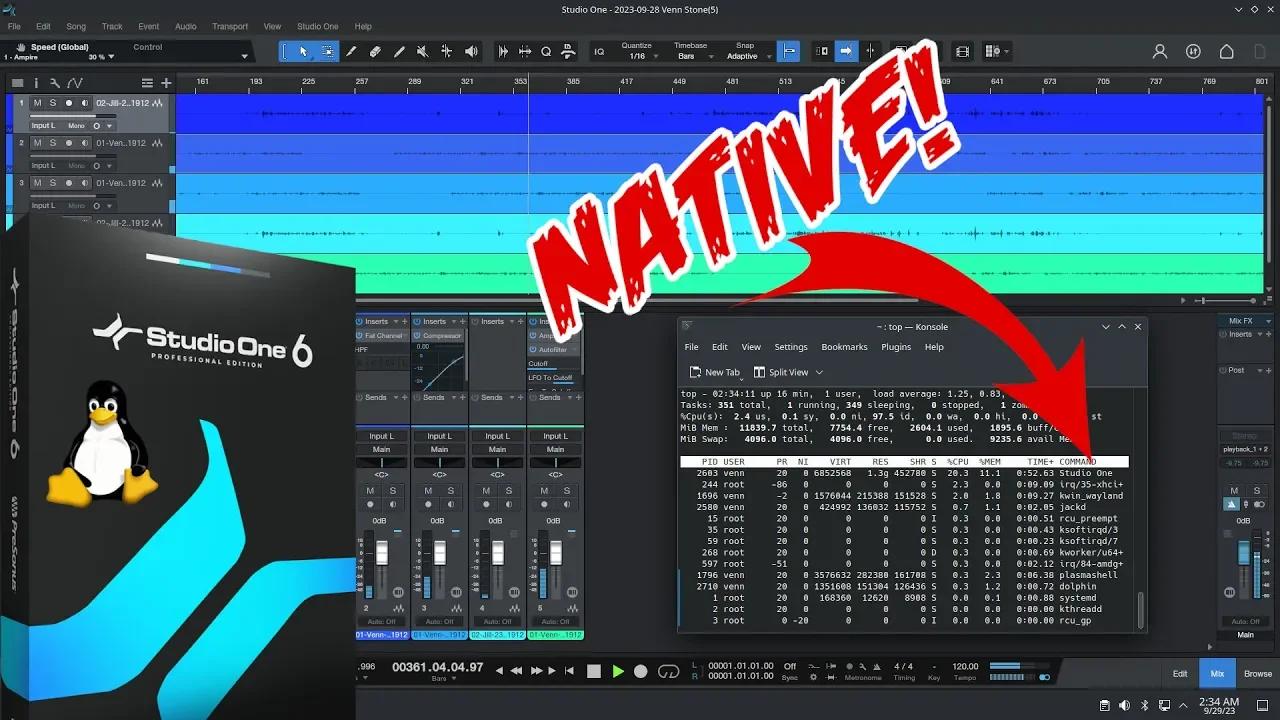This screenshot has width=1280, height=720.
Task: Open the Browse panel button
Action: 1258,674
